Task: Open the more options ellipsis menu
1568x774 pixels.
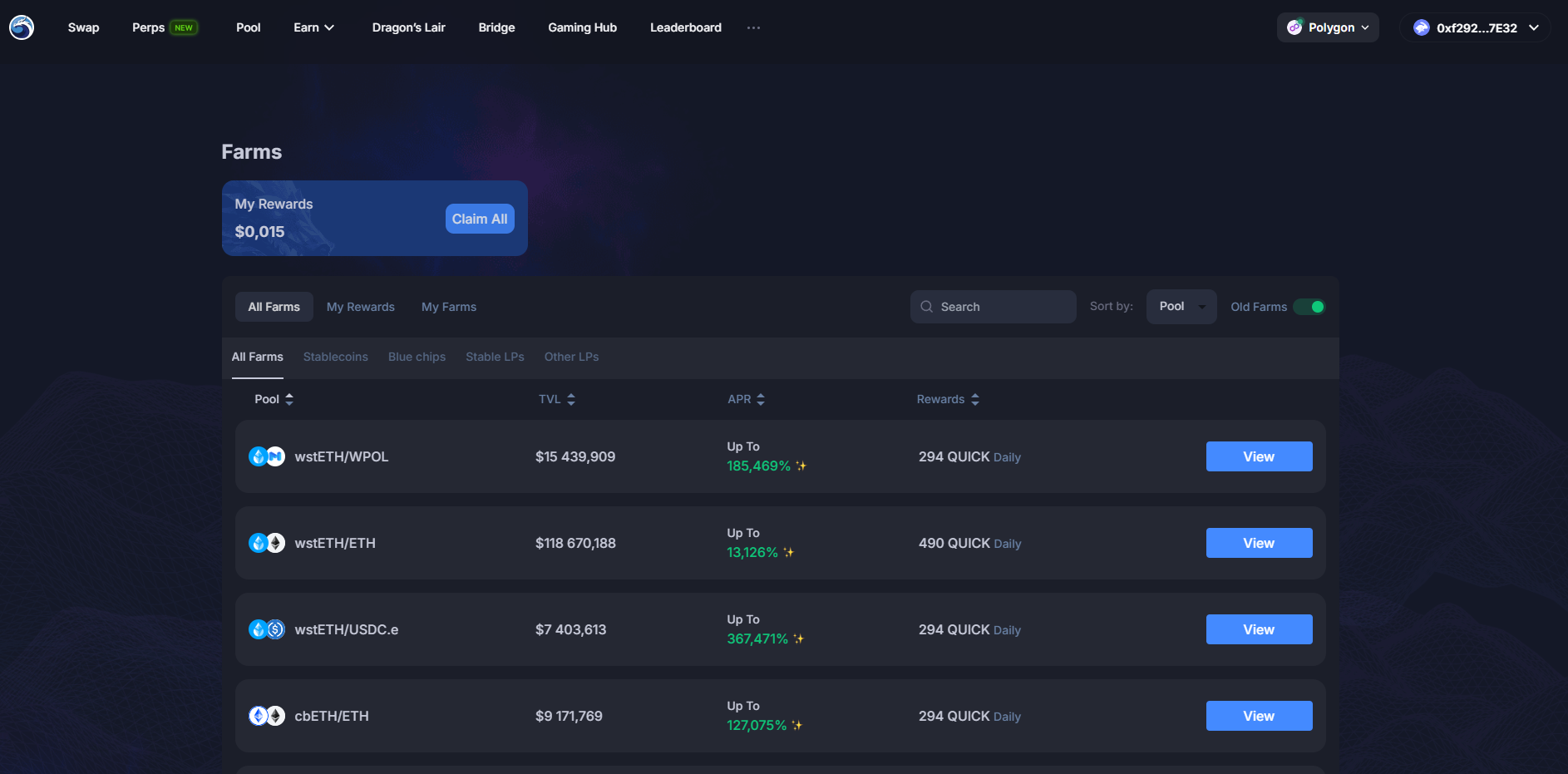Action: (x=753, y=27)
